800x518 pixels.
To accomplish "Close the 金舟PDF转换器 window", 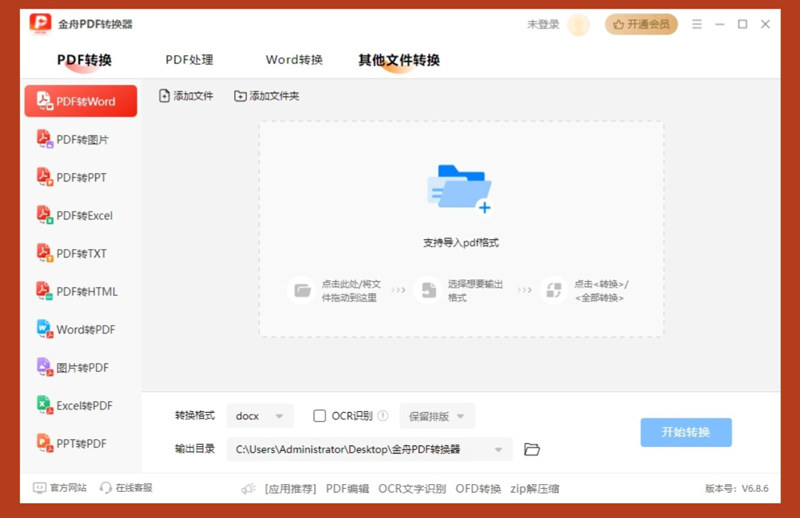I will tap(765, 24).
